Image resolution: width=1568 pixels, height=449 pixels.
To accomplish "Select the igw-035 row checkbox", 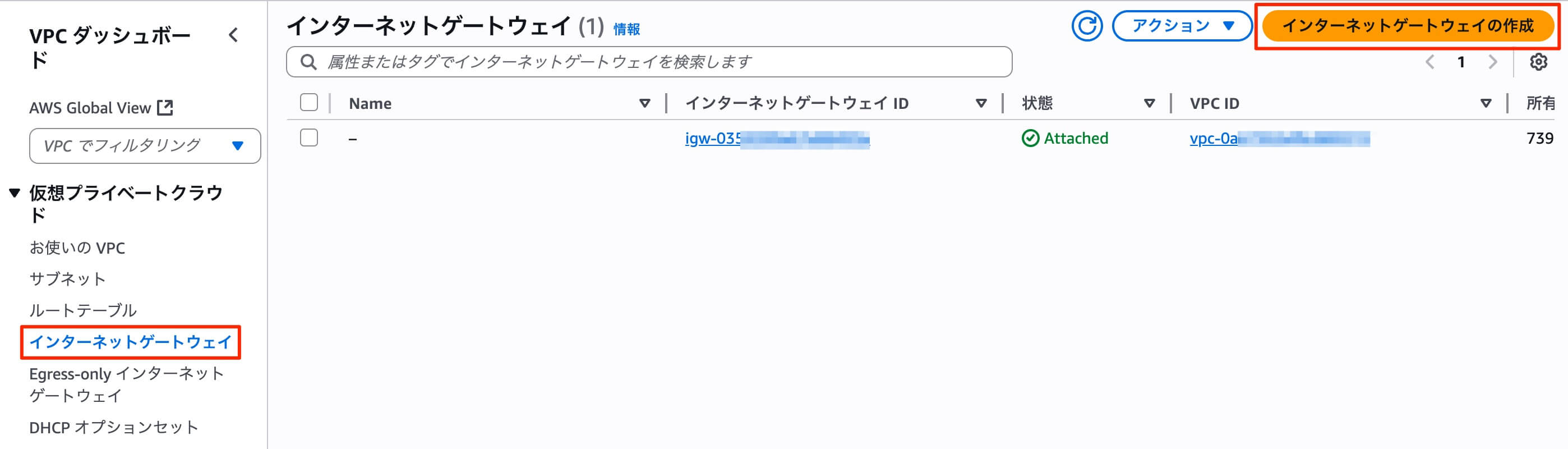I will (308, 138).
